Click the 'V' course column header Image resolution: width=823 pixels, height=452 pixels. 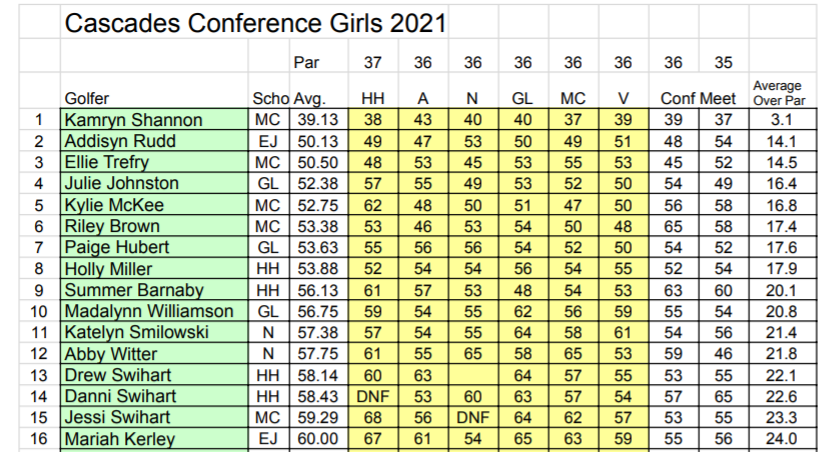[622, 99]
